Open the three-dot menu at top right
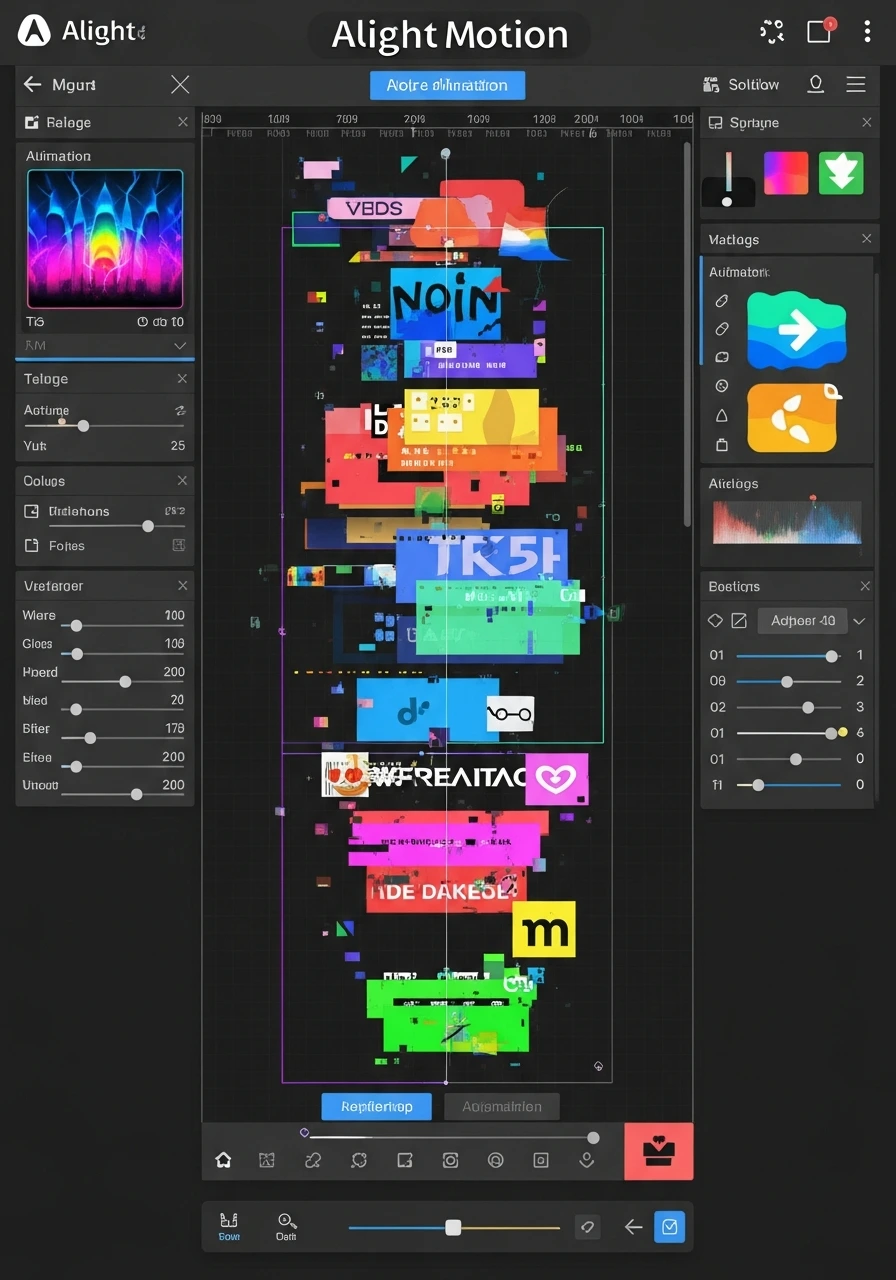Screen dimensions: 896x1280 click(x=866, y=31)
